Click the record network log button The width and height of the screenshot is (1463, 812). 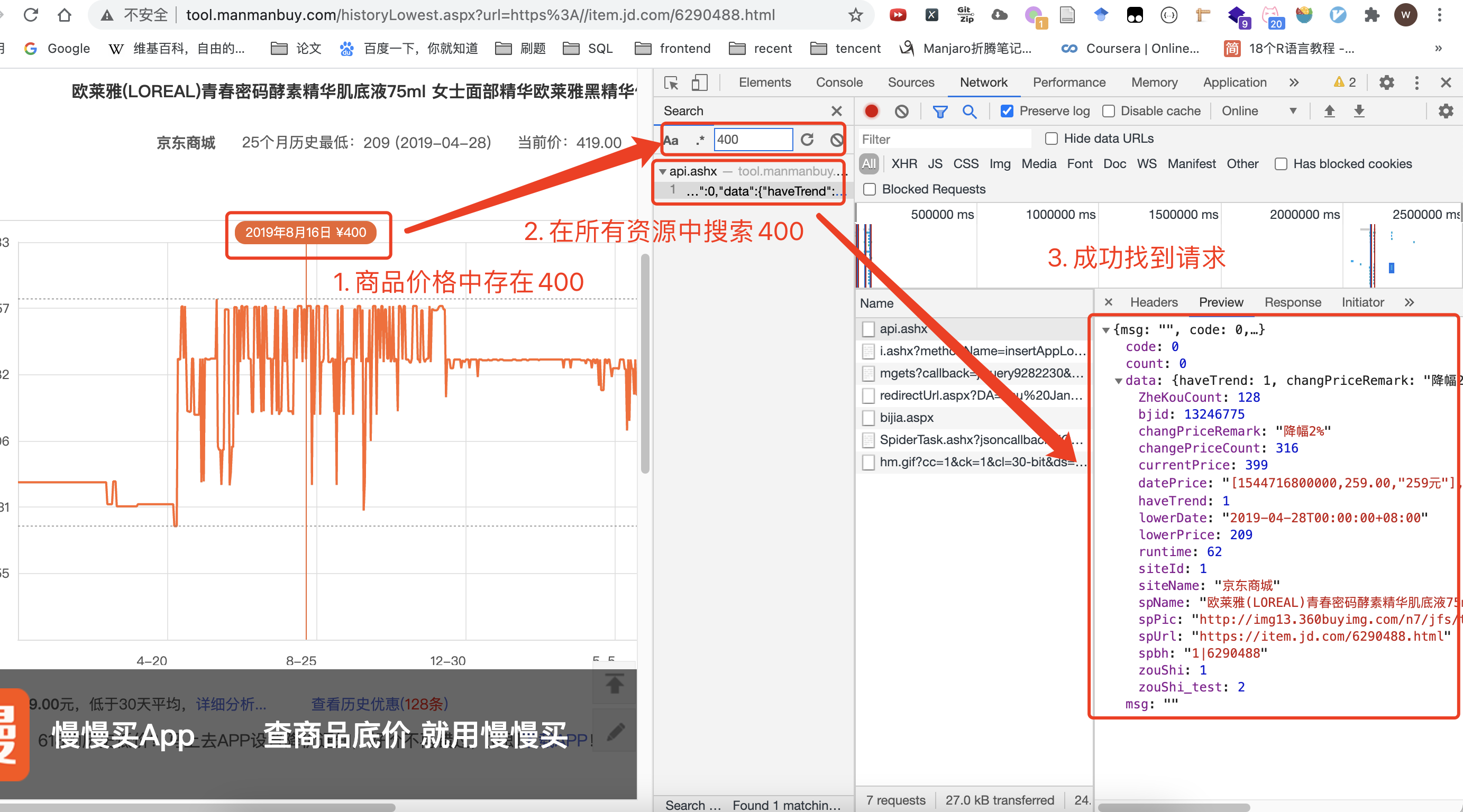(x=871, y=112)
